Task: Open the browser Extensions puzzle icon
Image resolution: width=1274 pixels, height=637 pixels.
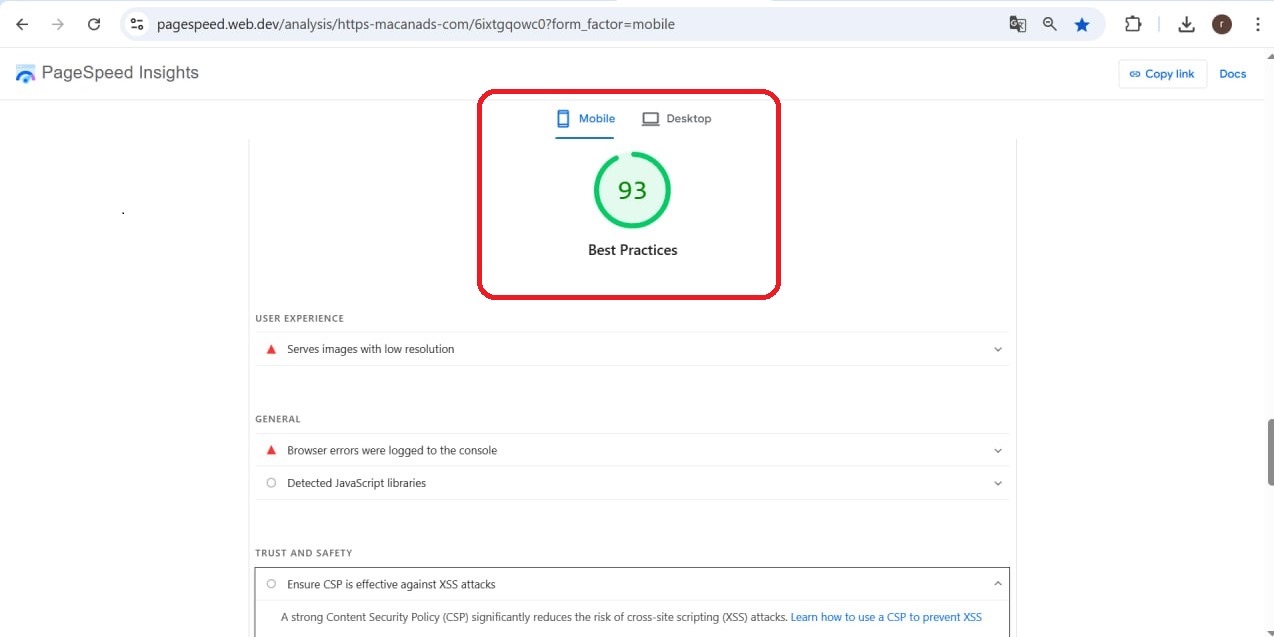Action: (1133, 23)
